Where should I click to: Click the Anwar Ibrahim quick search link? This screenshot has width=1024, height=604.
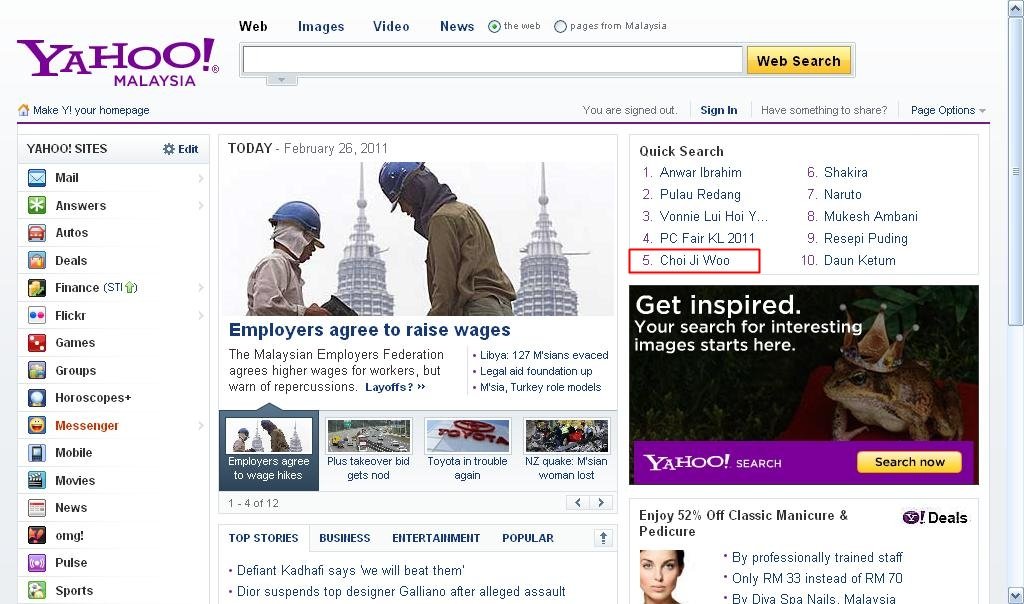pos(700,172)
